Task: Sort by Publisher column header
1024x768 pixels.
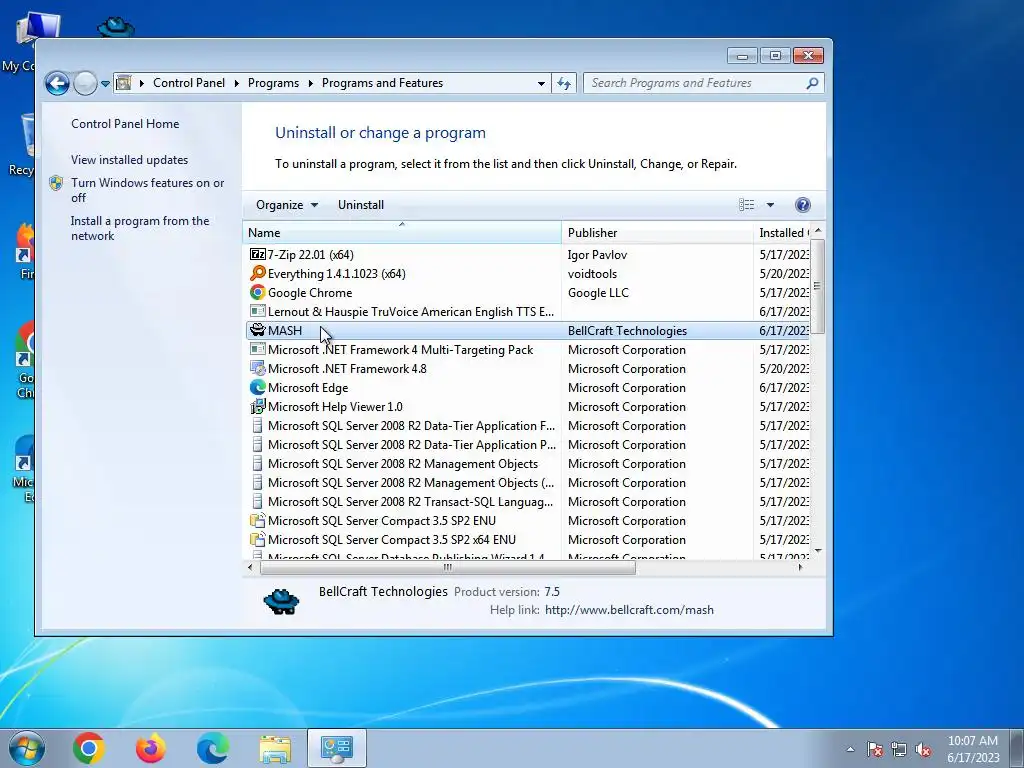Action: tap(657, 232)
